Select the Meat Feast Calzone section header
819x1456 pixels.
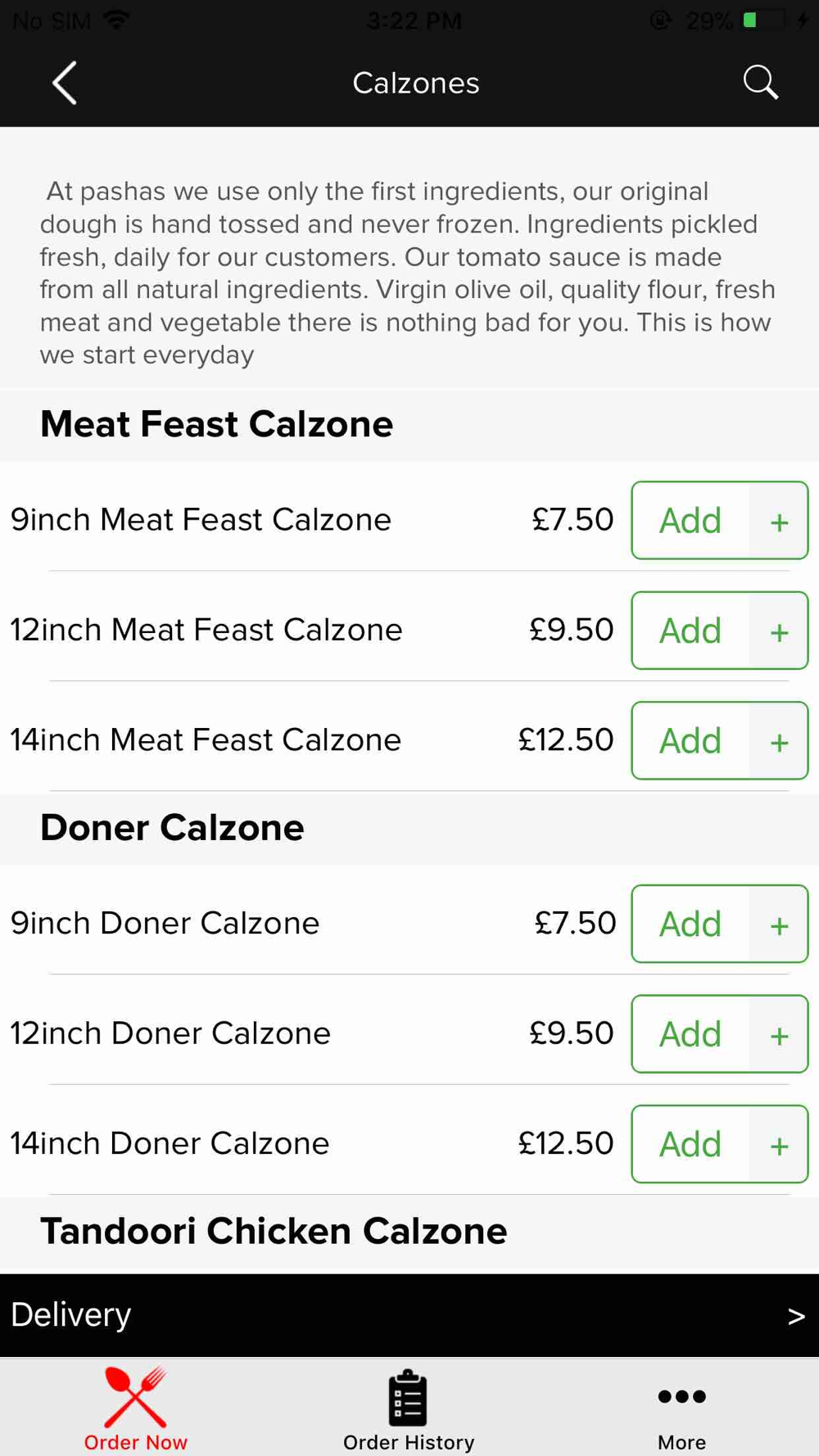217,424
